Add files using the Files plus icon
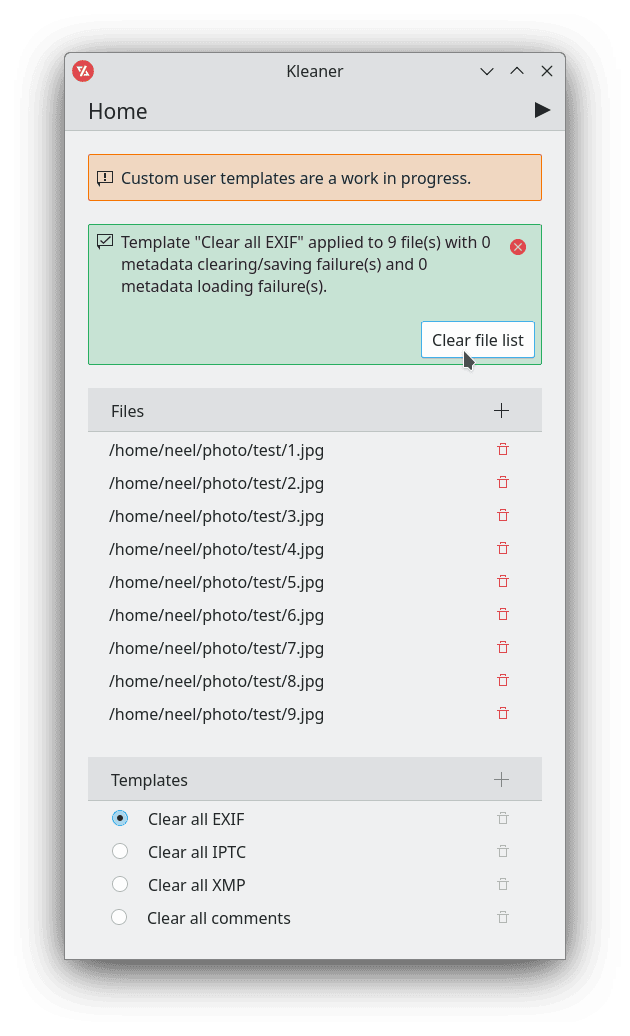The width and height of the screenshot is (630, 1036). [501, 411]
